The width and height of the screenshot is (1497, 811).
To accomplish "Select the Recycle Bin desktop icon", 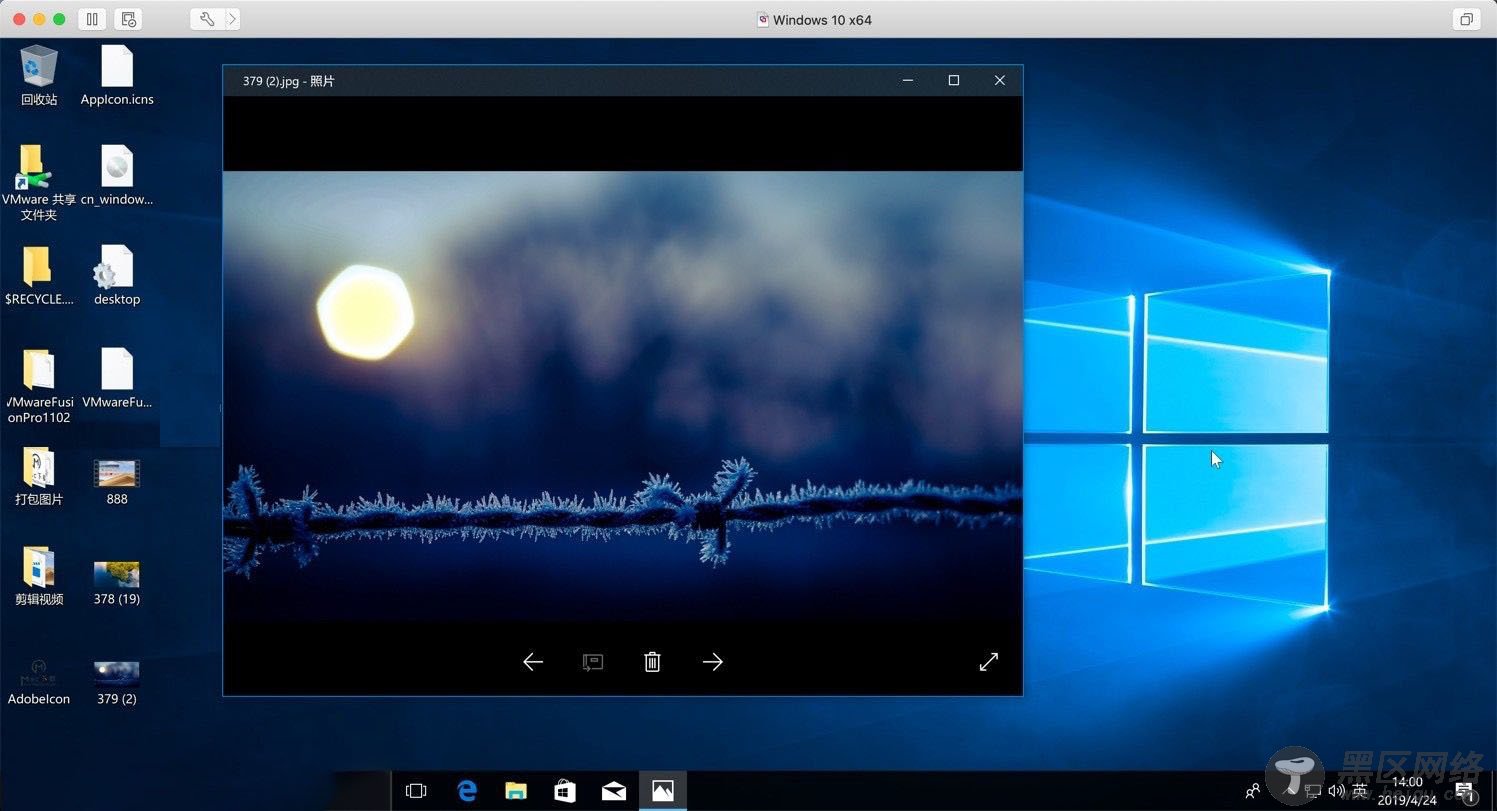I will [39, 75].
